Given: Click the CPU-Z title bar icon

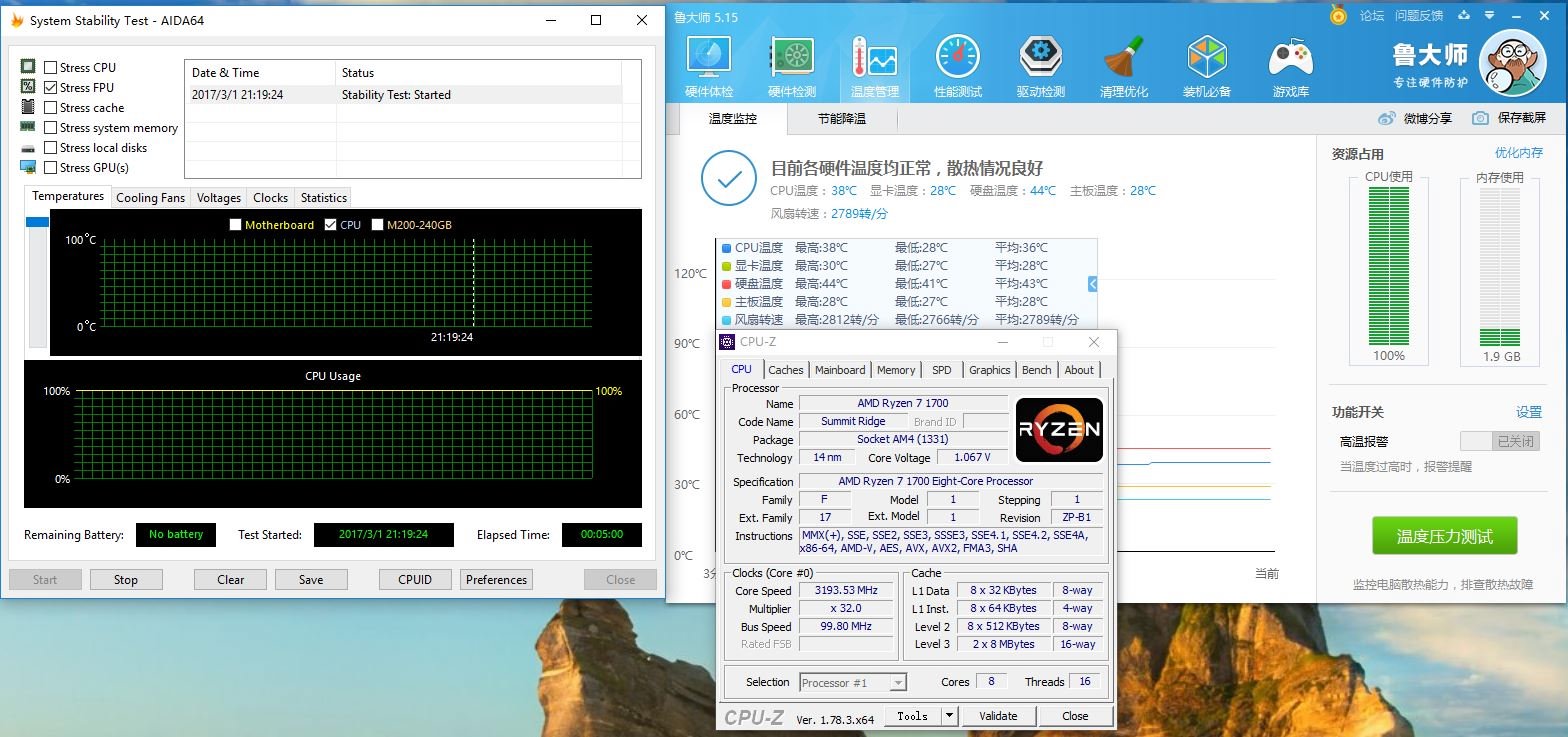Looking at the screenshot, I should pos(728,342).
